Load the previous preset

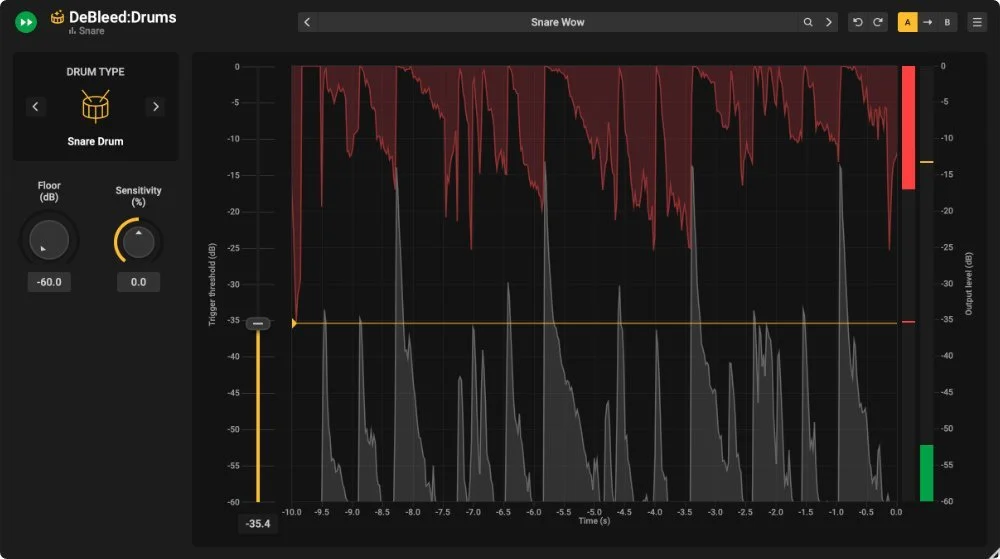click(307, 22)
